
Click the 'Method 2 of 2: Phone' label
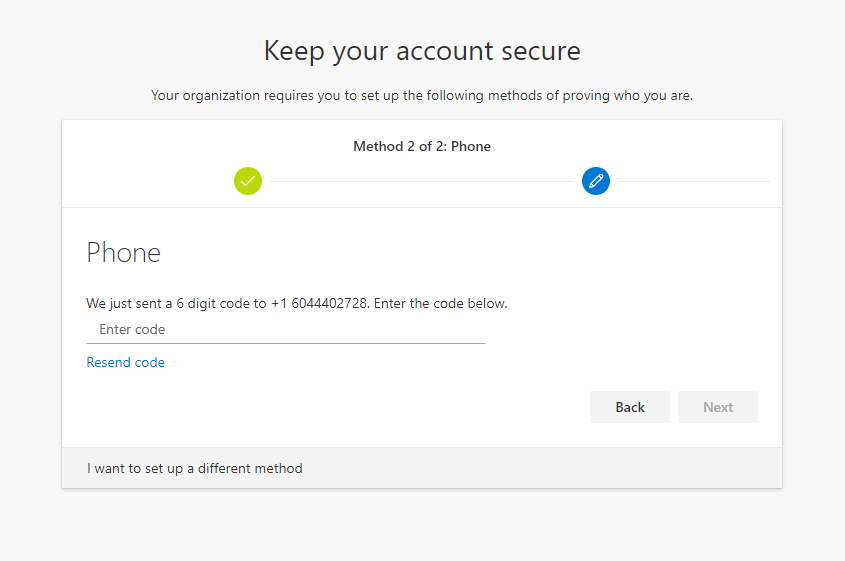[x=422, y=147]
